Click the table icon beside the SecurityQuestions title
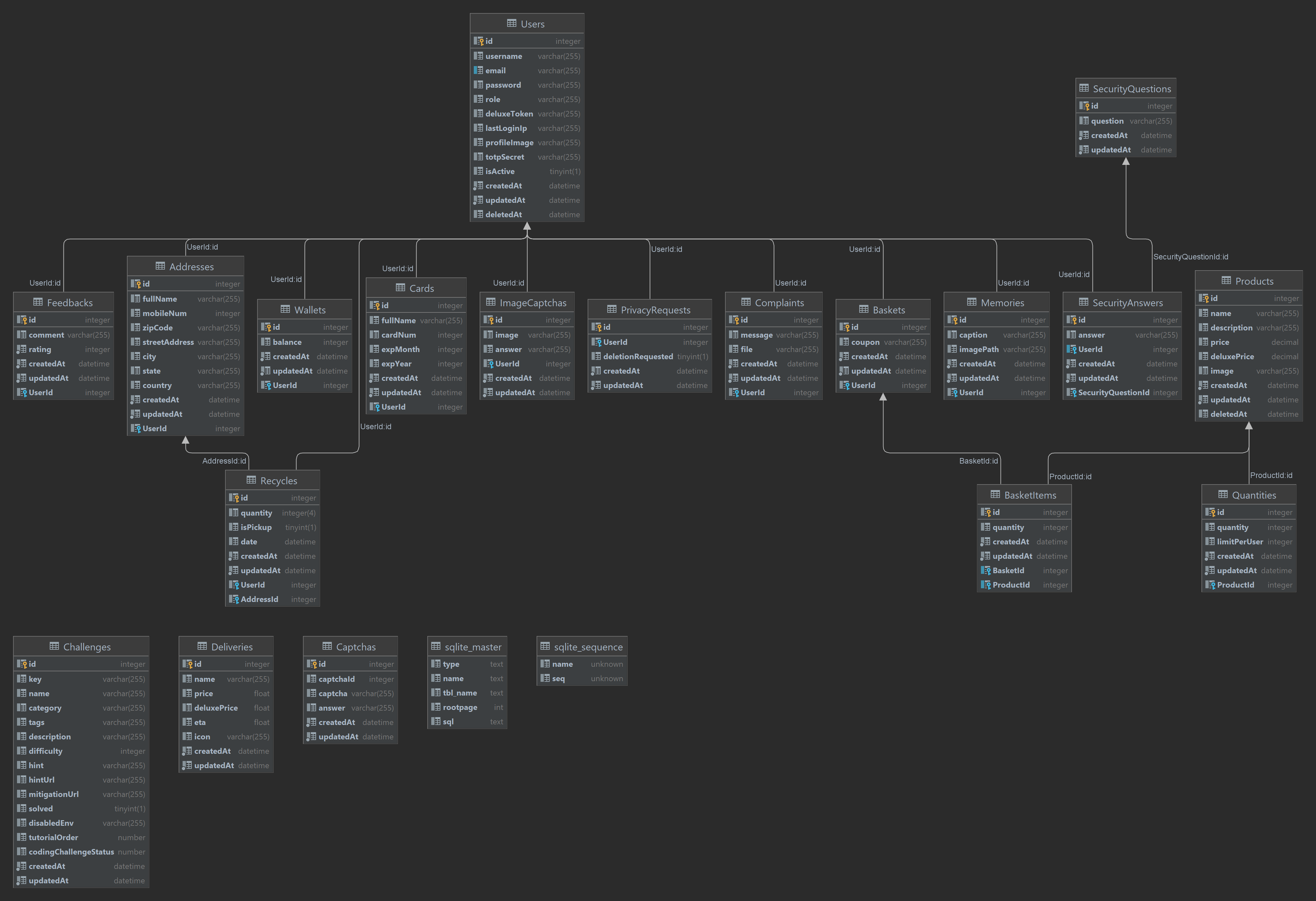Screen dimensions: 1316x901 tap(1084, 88)
